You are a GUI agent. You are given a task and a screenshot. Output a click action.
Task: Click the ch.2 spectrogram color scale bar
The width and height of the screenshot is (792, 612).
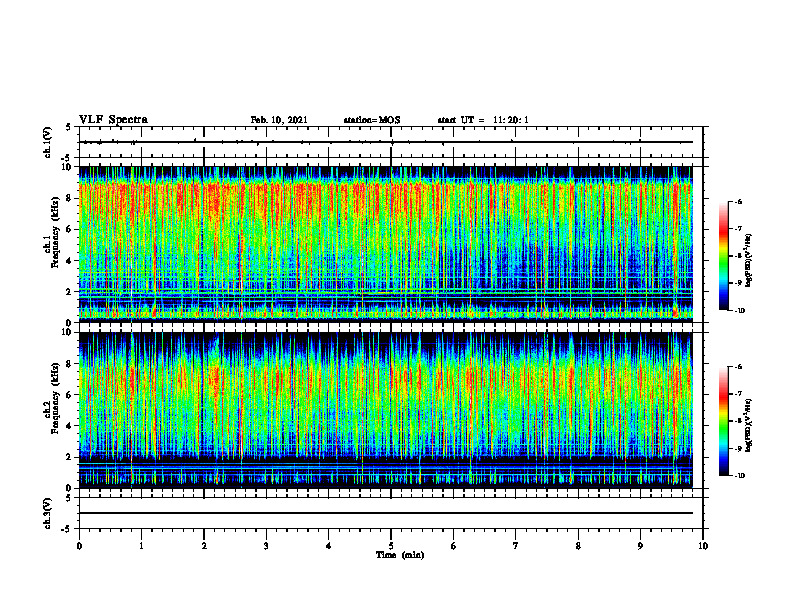(723, 421)
